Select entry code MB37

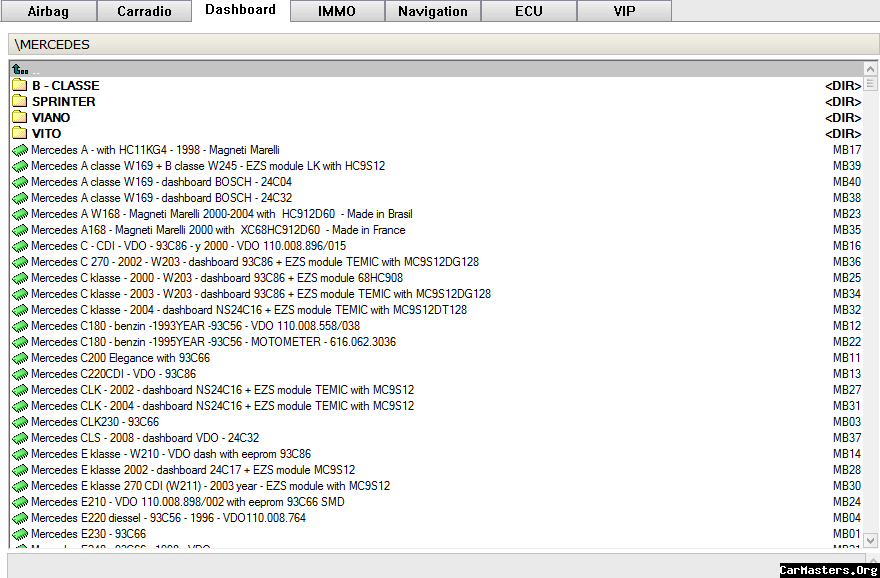click(847, 438)
